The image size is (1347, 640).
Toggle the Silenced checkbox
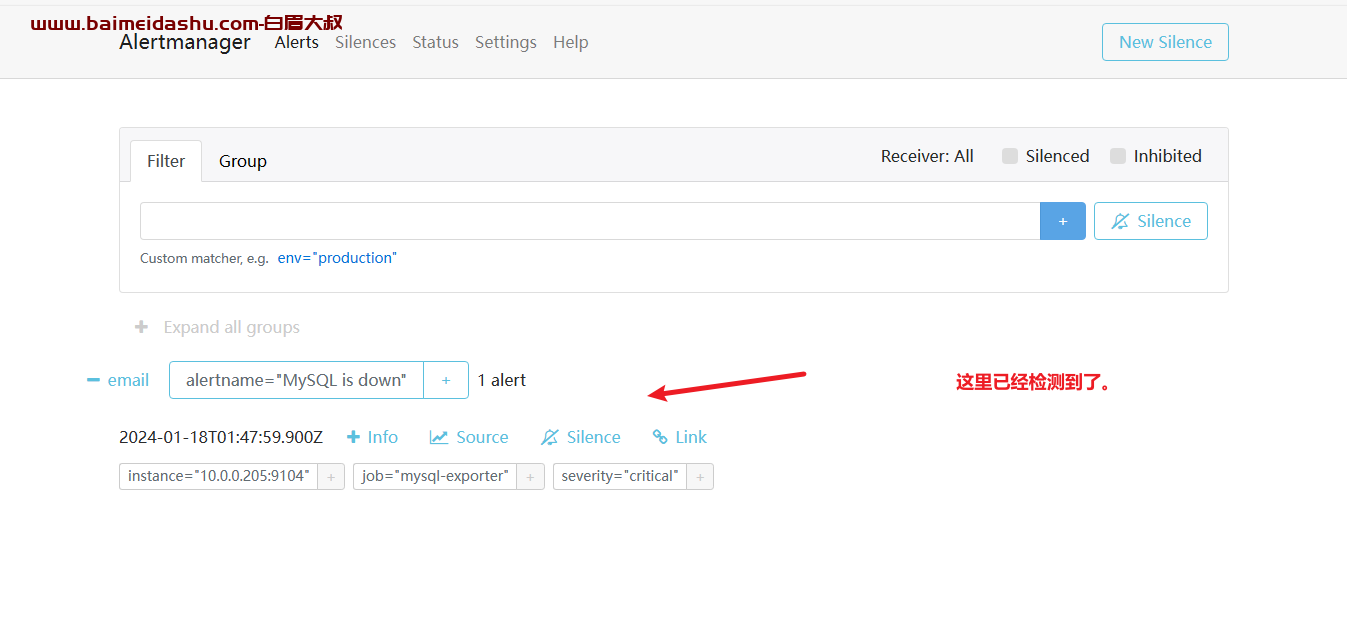pos(1010,156)
